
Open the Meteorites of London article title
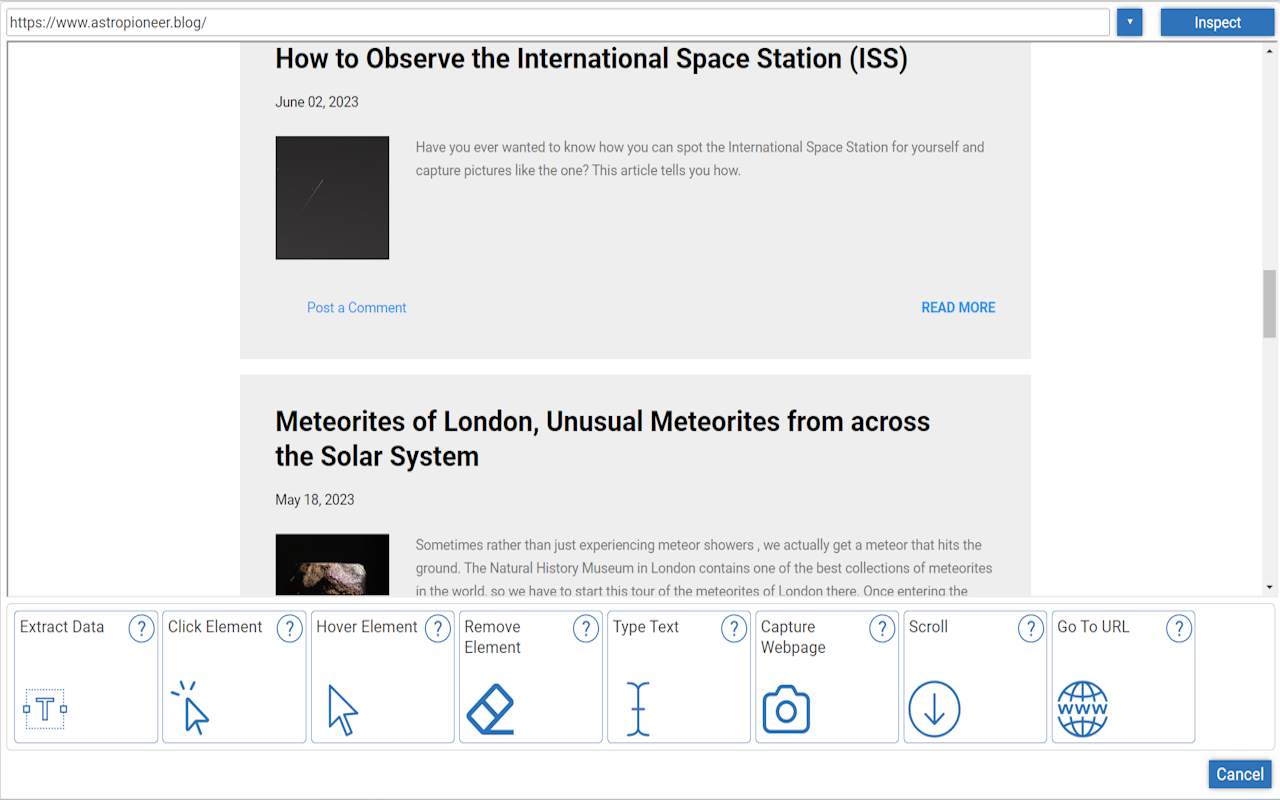tap(602, 438)
